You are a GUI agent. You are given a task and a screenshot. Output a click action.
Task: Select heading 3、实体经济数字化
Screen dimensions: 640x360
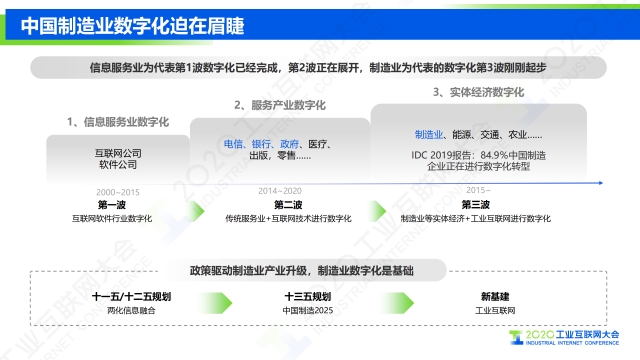478,92
